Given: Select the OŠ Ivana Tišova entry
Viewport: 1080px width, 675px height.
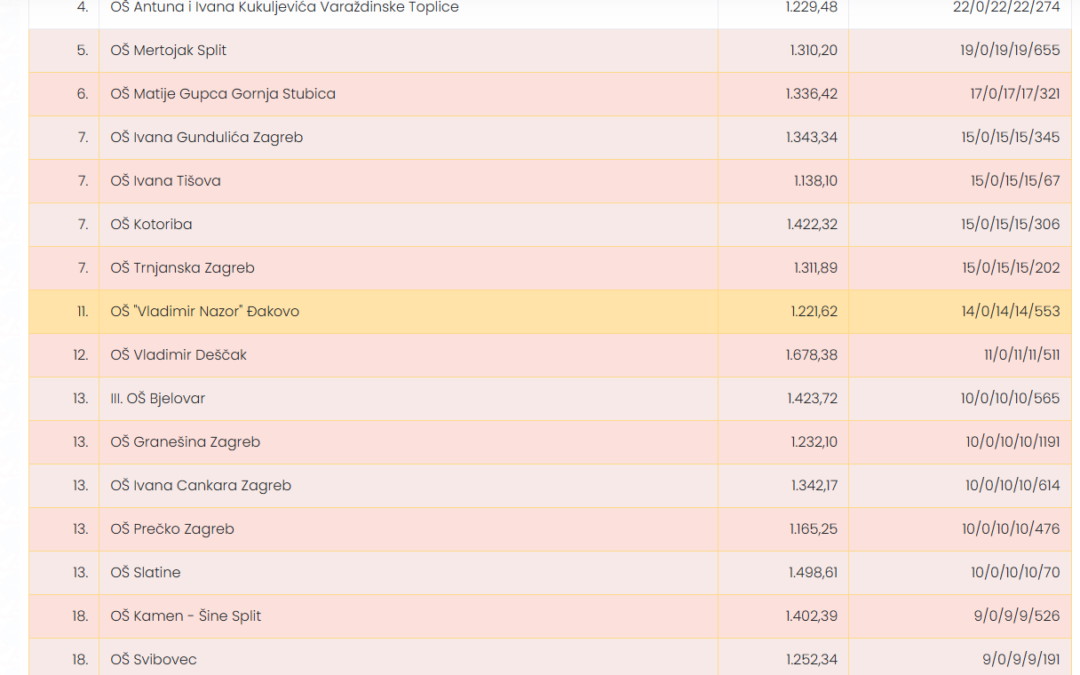Looking at the screenshot, I should [165, 181].
